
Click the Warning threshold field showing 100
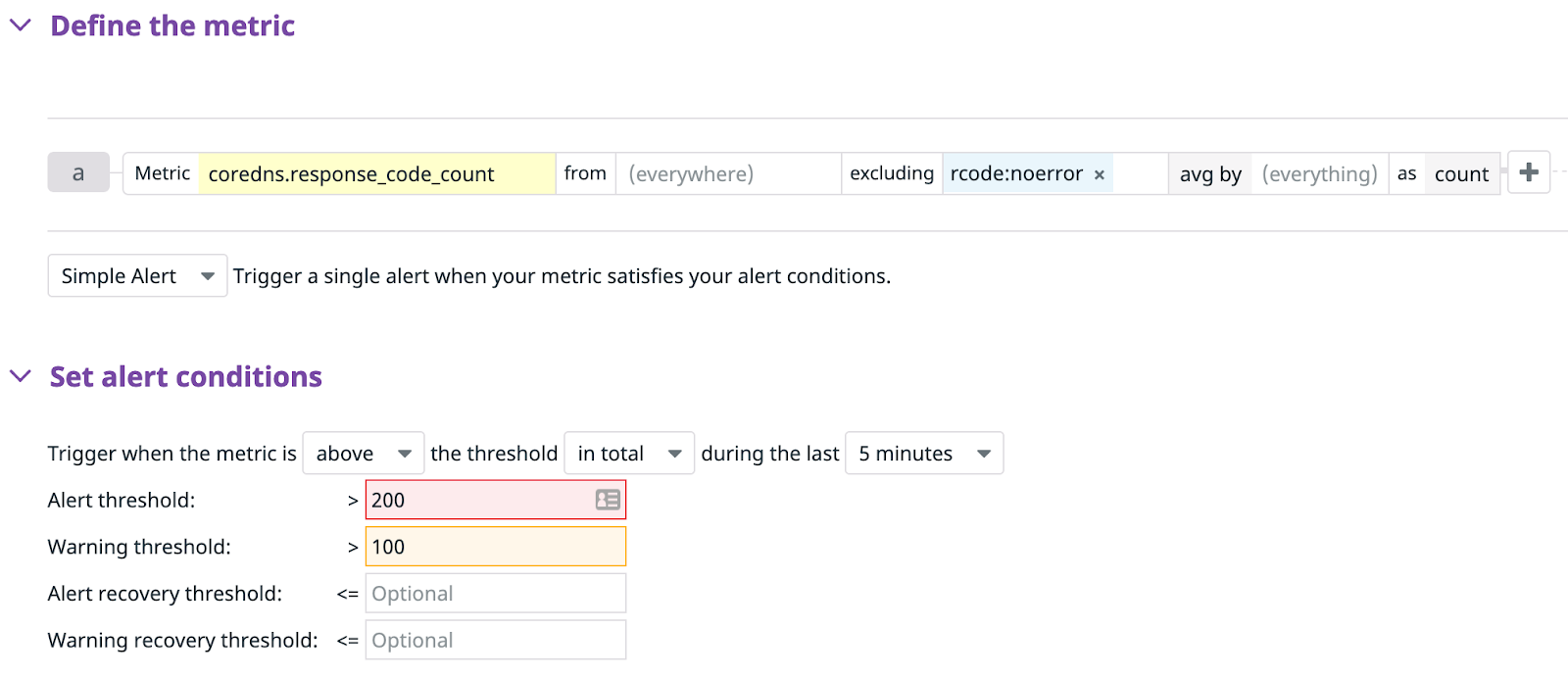[496, 547]
